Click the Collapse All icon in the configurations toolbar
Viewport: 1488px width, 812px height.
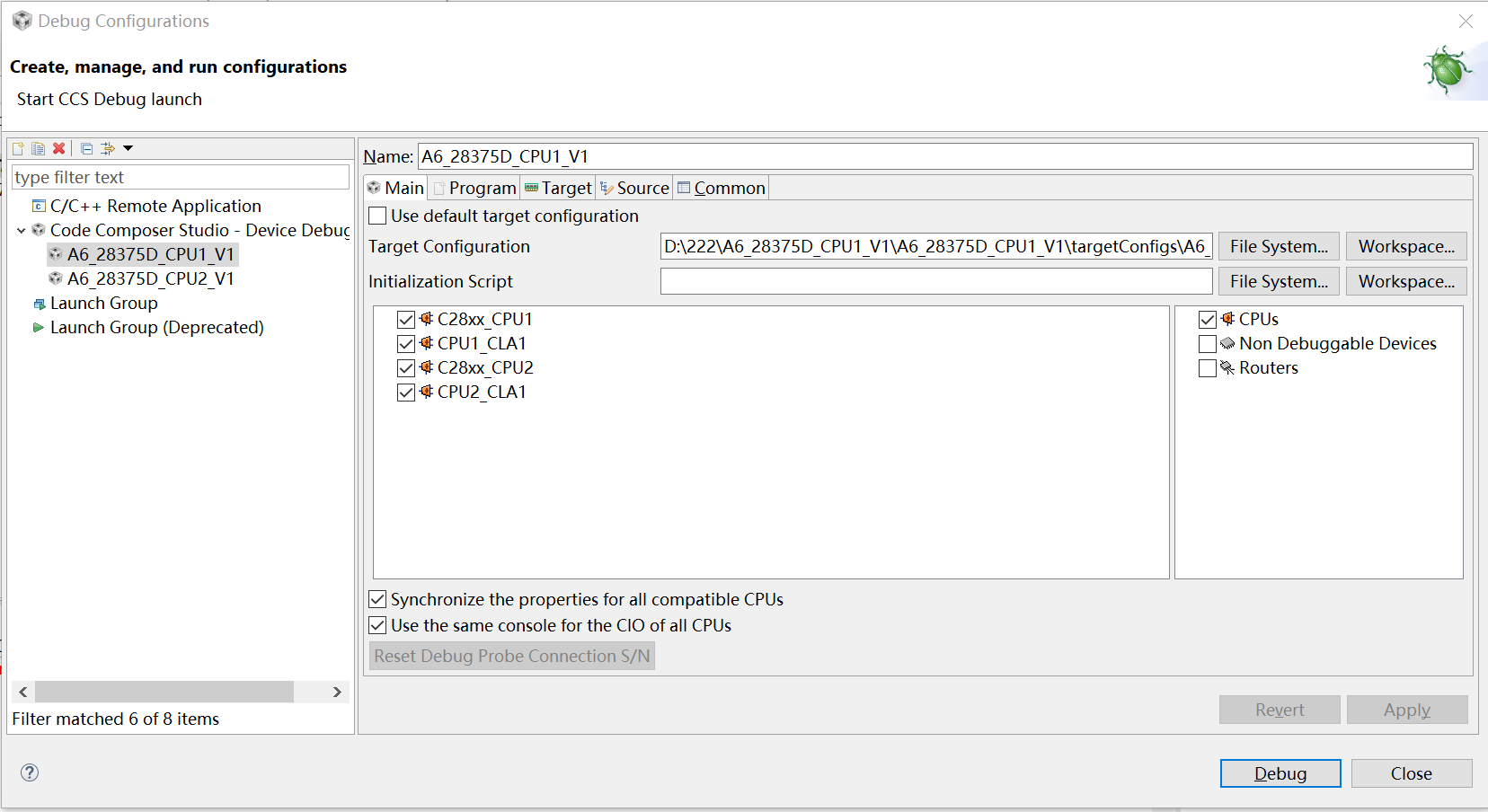(x=87, y=149)
